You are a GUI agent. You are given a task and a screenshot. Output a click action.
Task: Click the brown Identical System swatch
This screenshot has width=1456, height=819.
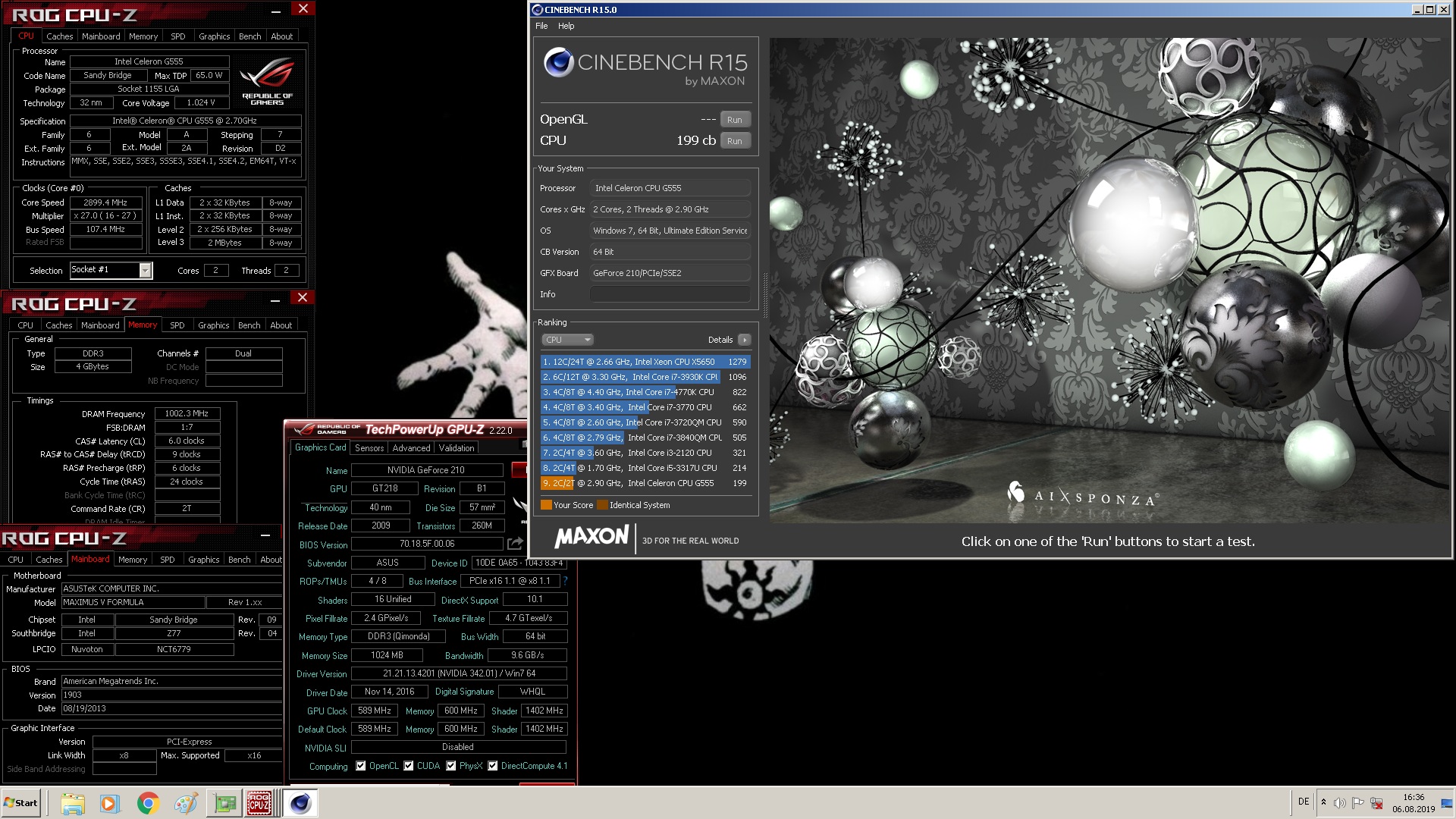click(x=602, y=505)
